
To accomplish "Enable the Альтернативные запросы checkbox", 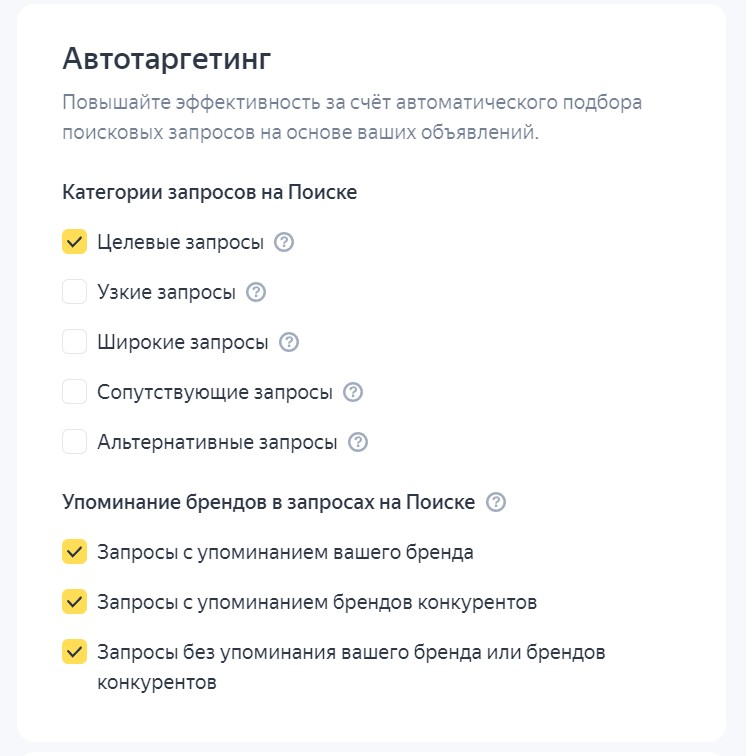I will 74,442.
